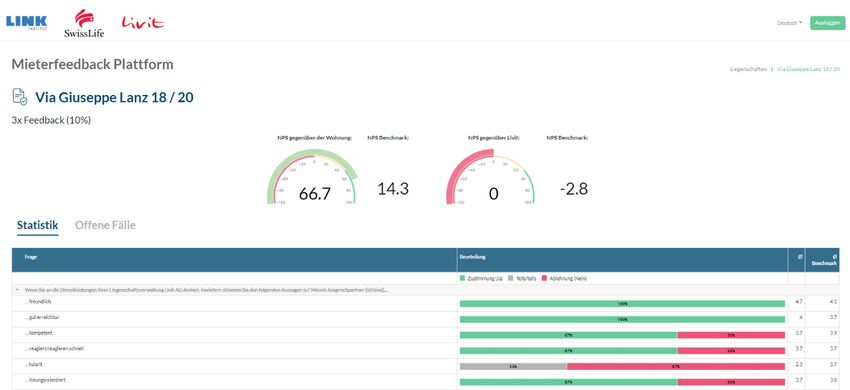Click the Via Giuseppe Lanz 18 / 20 breadcrumb
This screenshot has width=850, height=390.
[x=808, y=69]
